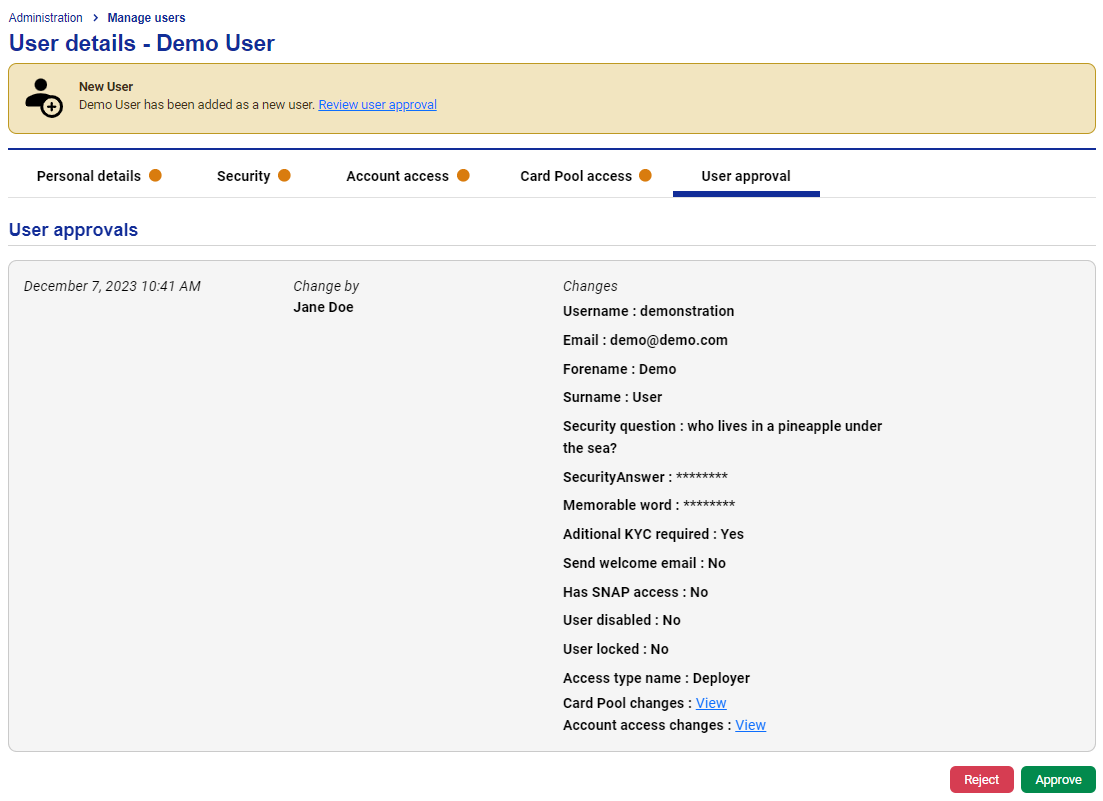Click the Surname : User line
Image resolution: width=1103 pixels, height=801 pixels.
613,397
